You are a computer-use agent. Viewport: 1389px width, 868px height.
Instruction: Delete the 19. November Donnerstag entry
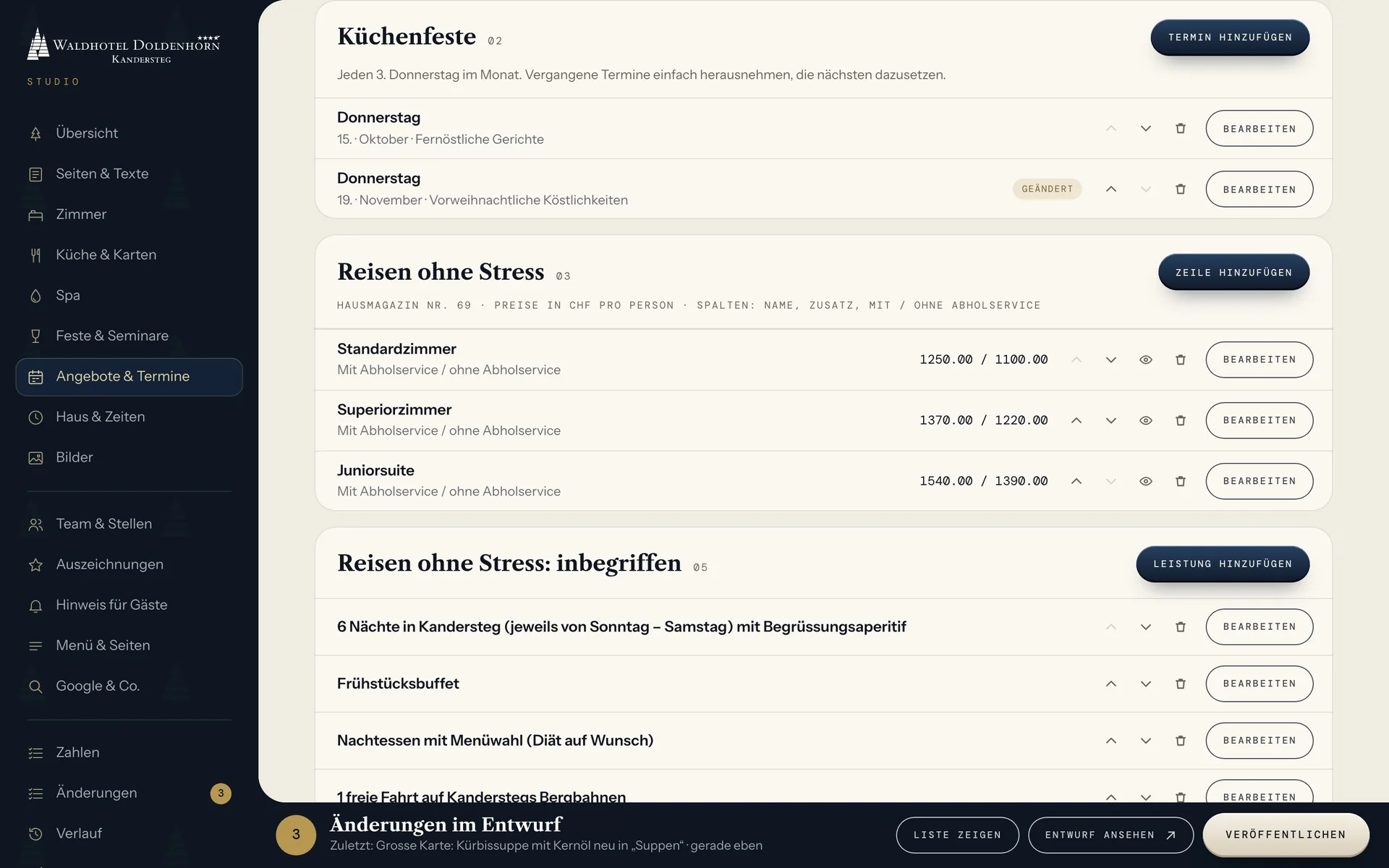click(x=1181, y=190)
